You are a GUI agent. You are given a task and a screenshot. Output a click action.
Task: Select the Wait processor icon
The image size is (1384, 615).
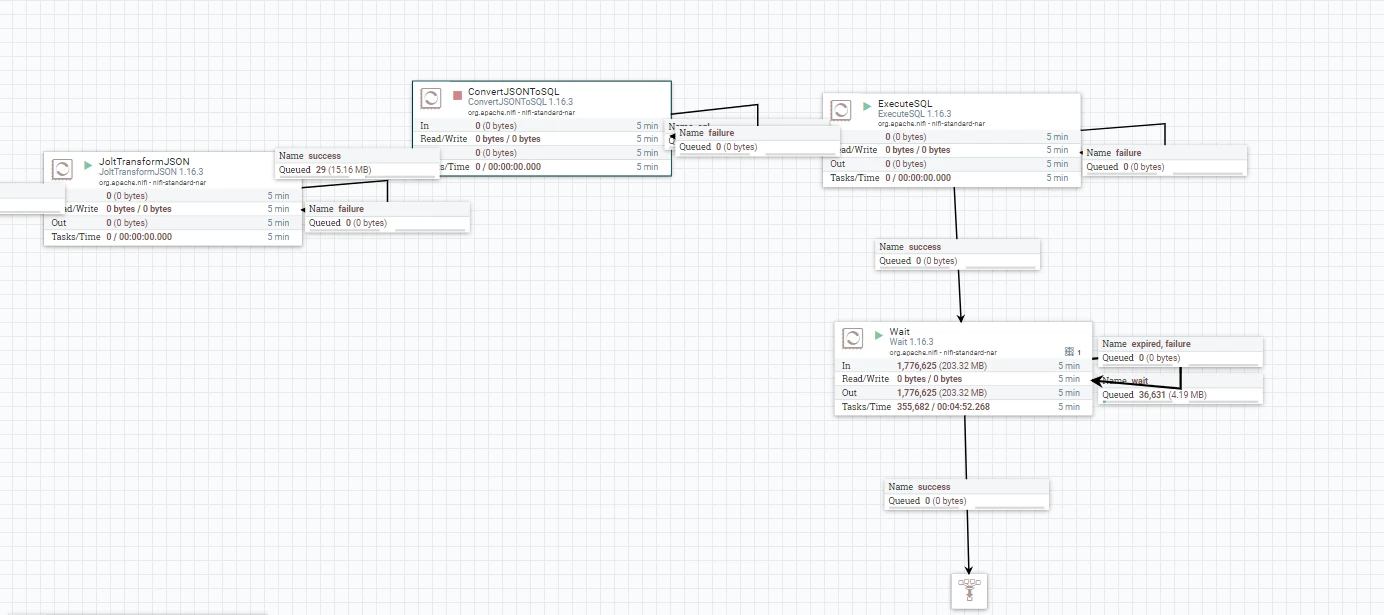(x=853, y=338)
